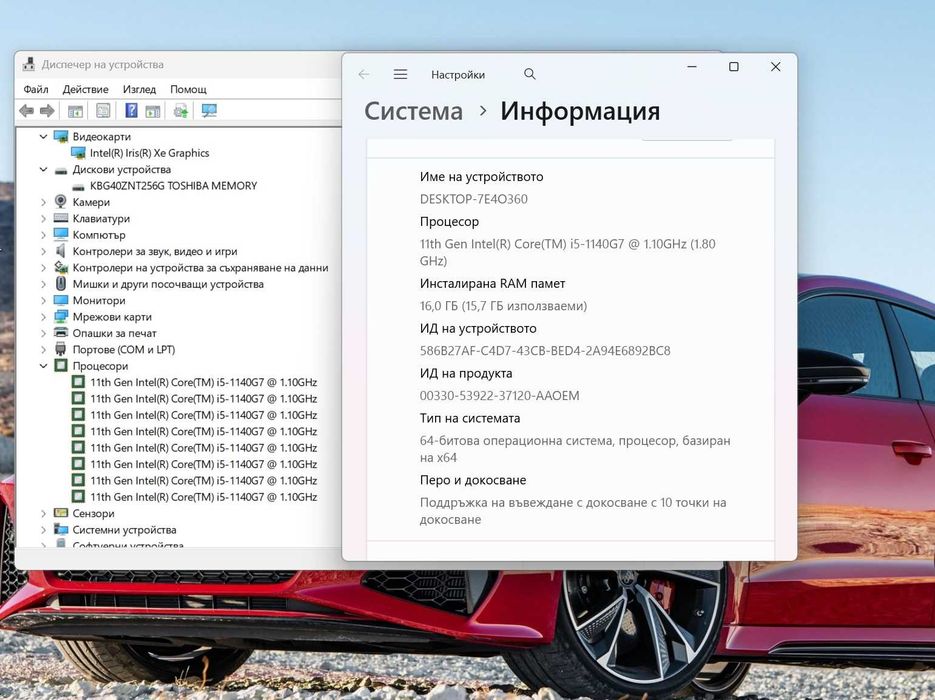Select the Опашки за печат label
The height and width of the screenshot is (700, 935).
click(x=114, y=333)
